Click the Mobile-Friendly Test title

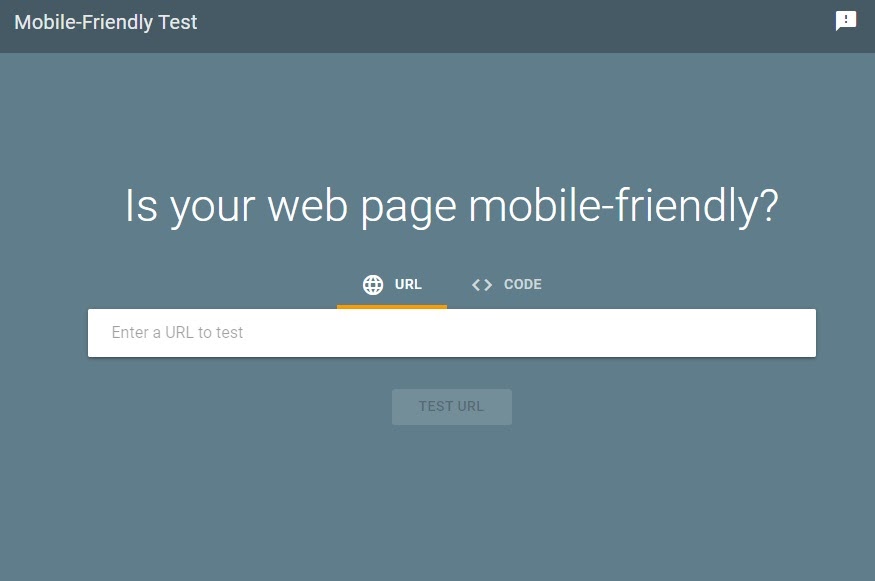coord(105,22)
